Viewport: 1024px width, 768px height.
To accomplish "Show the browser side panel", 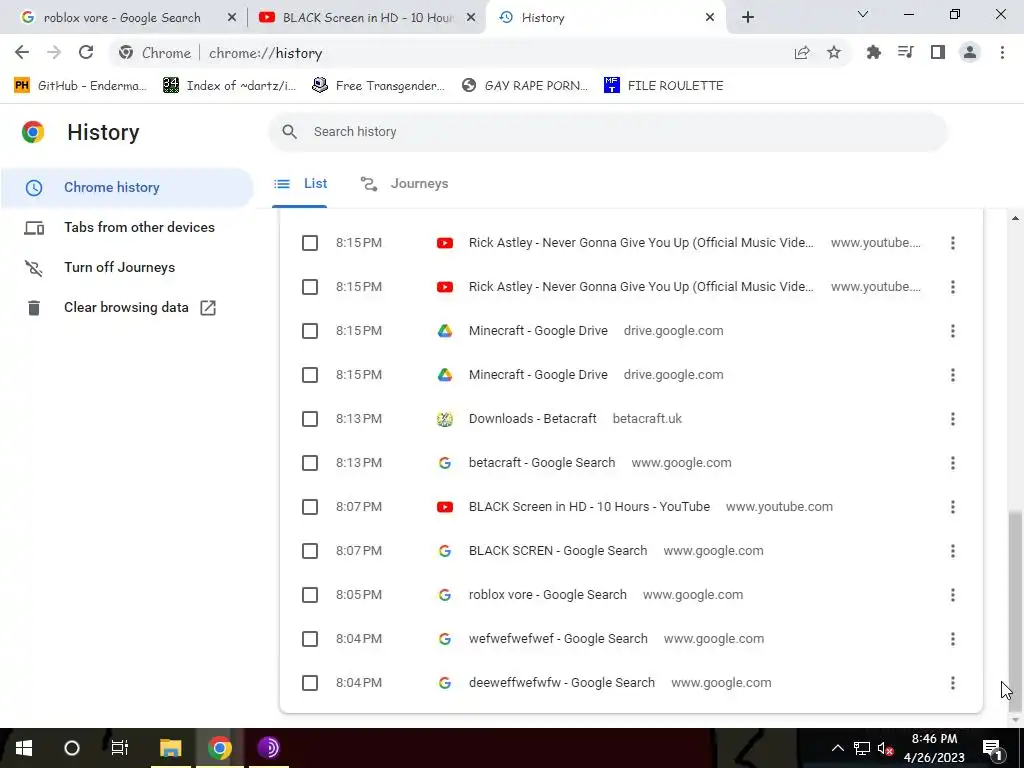I will pyautogui.click(x=938, y=53).
